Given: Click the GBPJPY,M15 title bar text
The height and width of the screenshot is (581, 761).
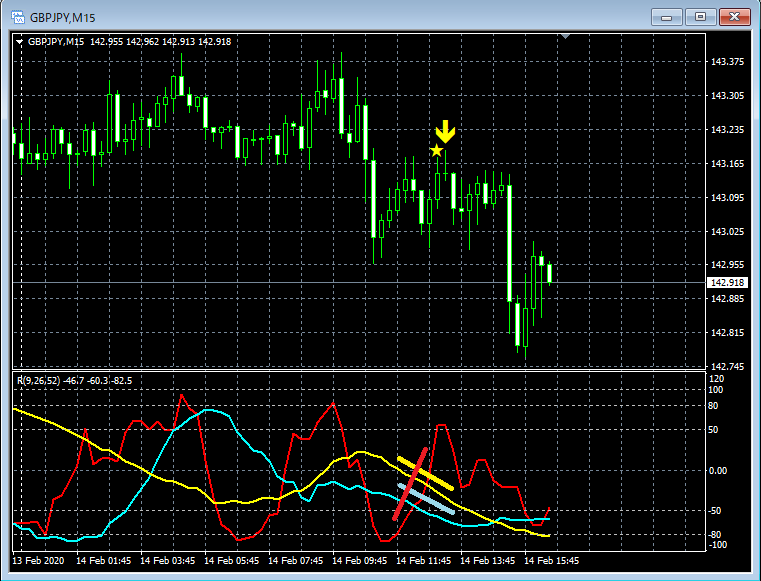Looking at the screenshot, I should (x=63, y=18).
